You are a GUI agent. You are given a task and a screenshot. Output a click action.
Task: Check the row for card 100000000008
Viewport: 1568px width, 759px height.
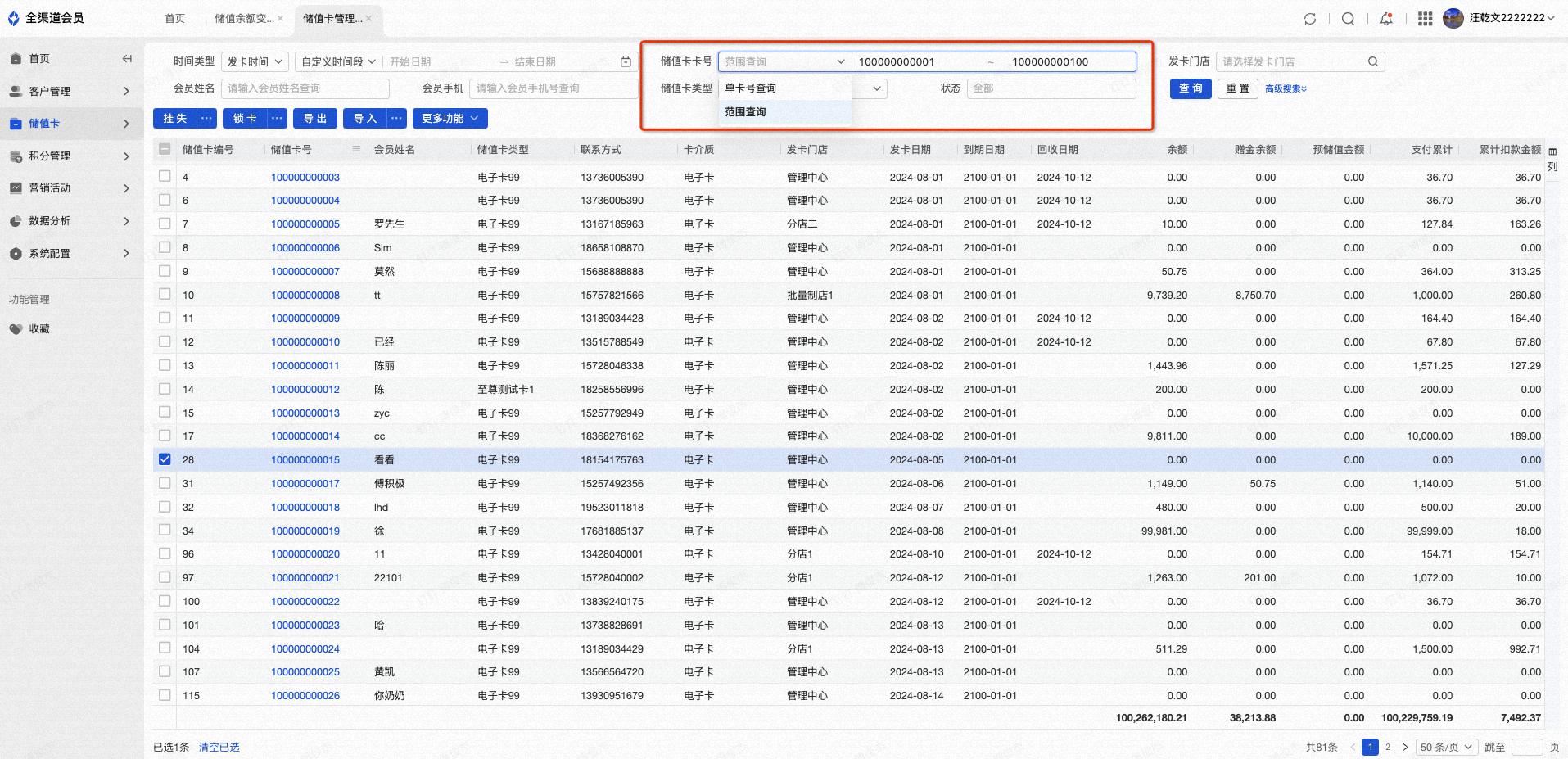pyautogui.click(x=165, y=294)
